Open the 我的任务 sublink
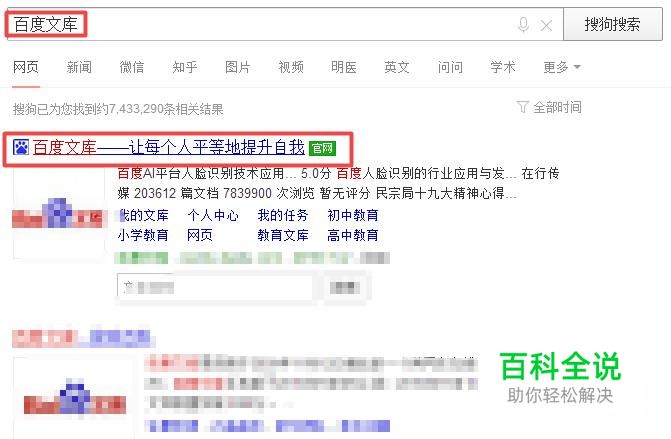The height and width of the screenshot is (439, 671). click(x=283, y=215)
